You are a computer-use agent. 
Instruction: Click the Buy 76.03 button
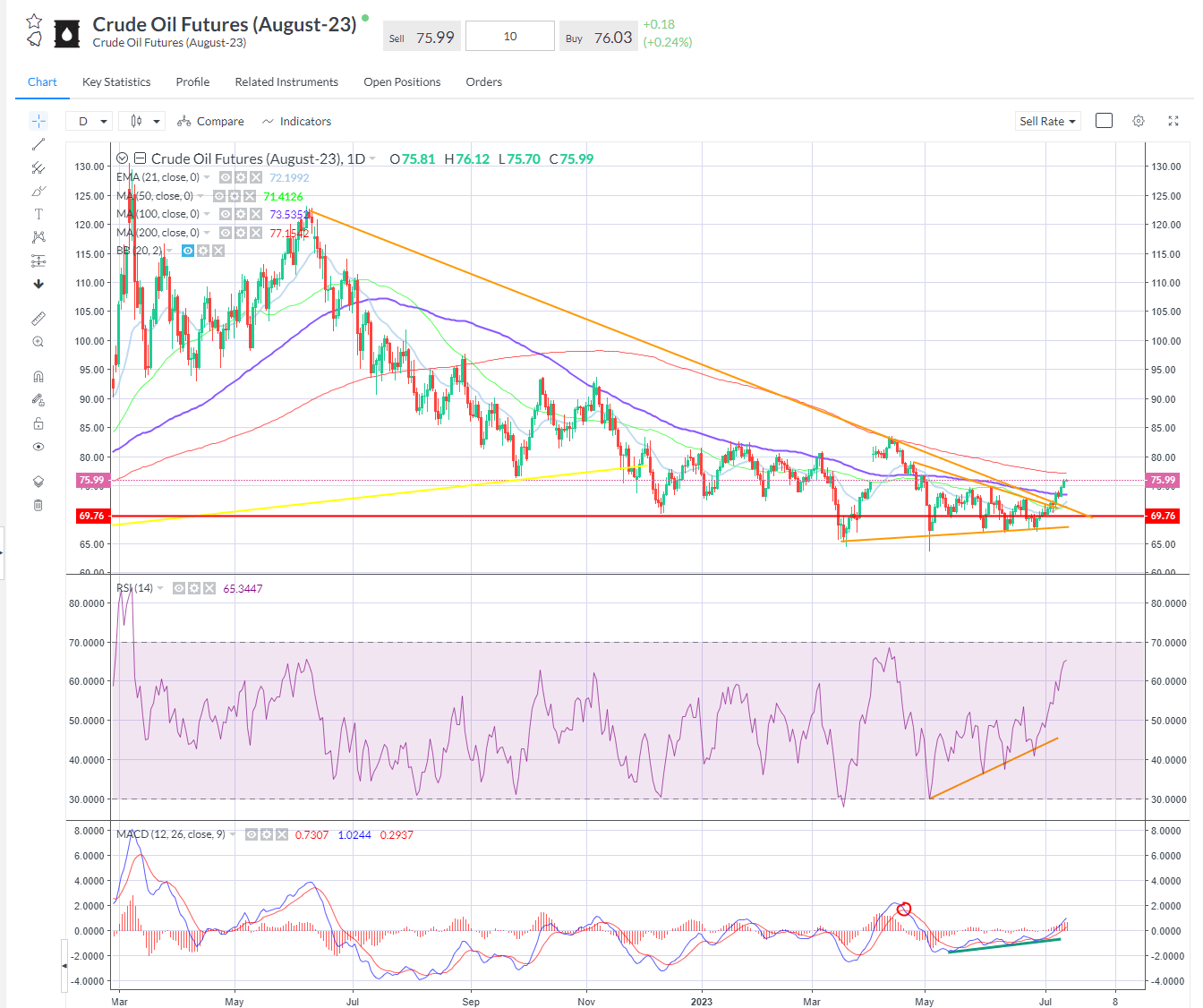pyautogui.click(x=599, y=37)
